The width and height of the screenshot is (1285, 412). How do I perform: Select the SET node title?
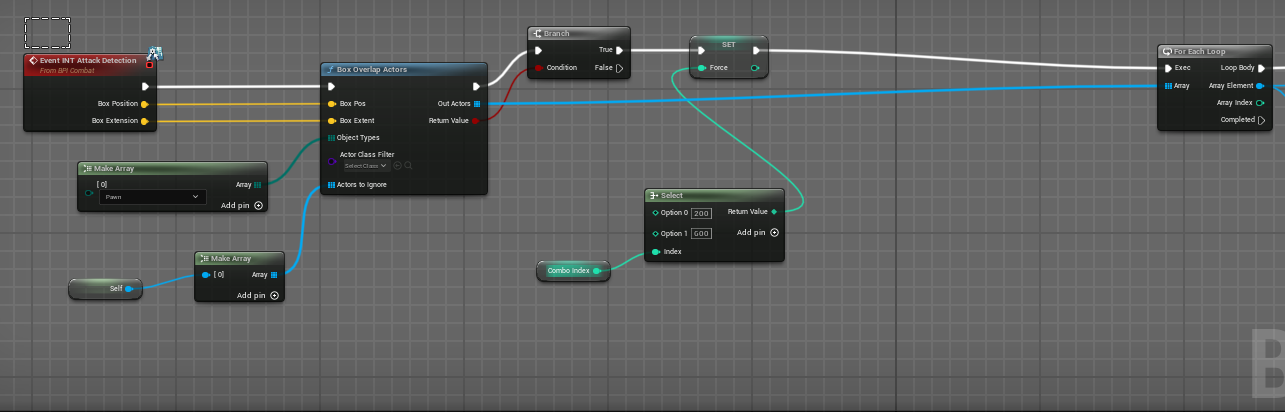point(728,44)
